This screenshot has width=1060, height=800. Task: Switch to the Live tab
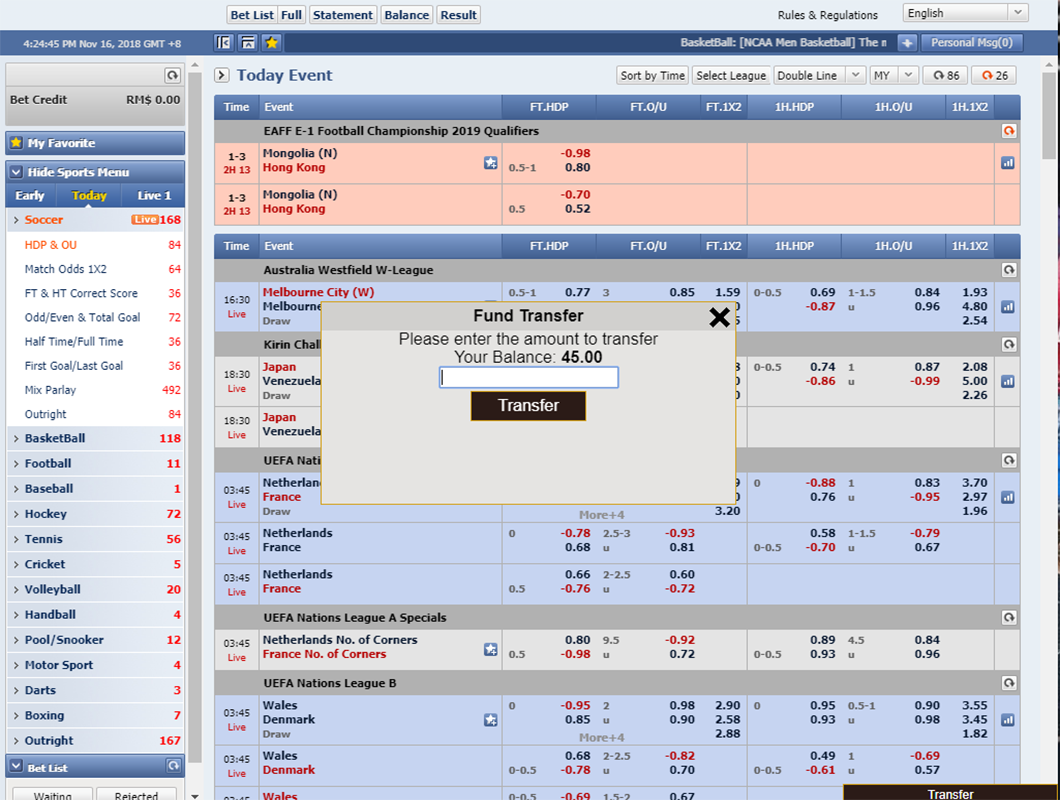point(154,196)
